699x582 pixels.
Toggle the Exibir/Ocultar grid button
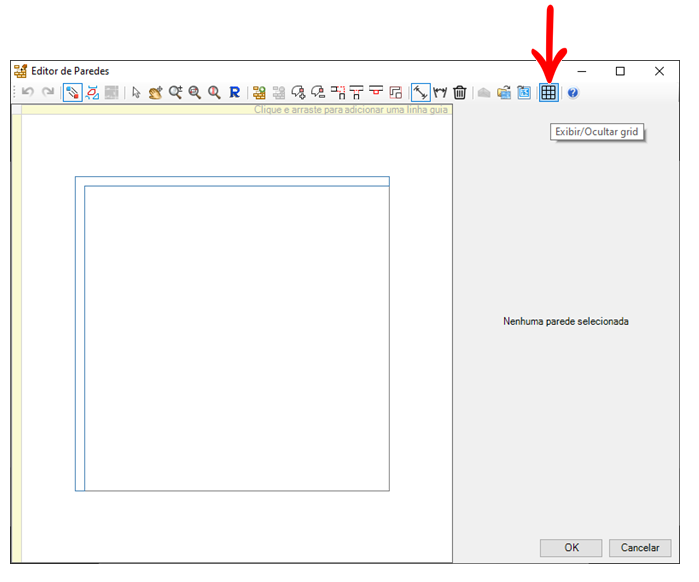pyautogui.click(x=549, y=93)
